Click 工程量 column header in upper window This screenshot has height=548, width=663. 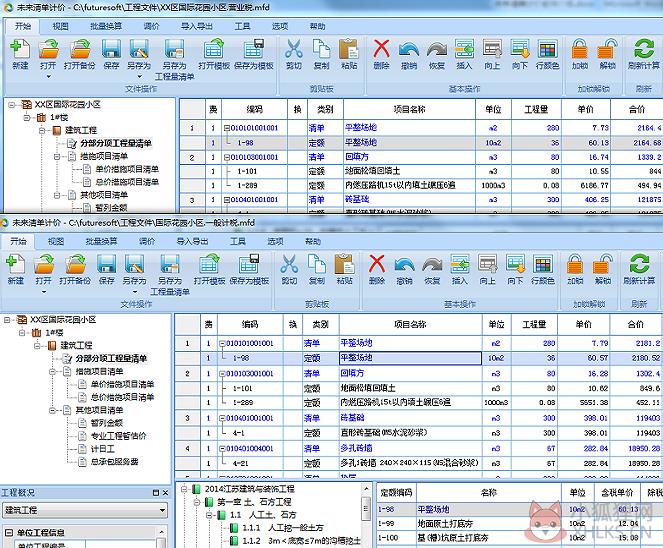[x=536, y=110]
